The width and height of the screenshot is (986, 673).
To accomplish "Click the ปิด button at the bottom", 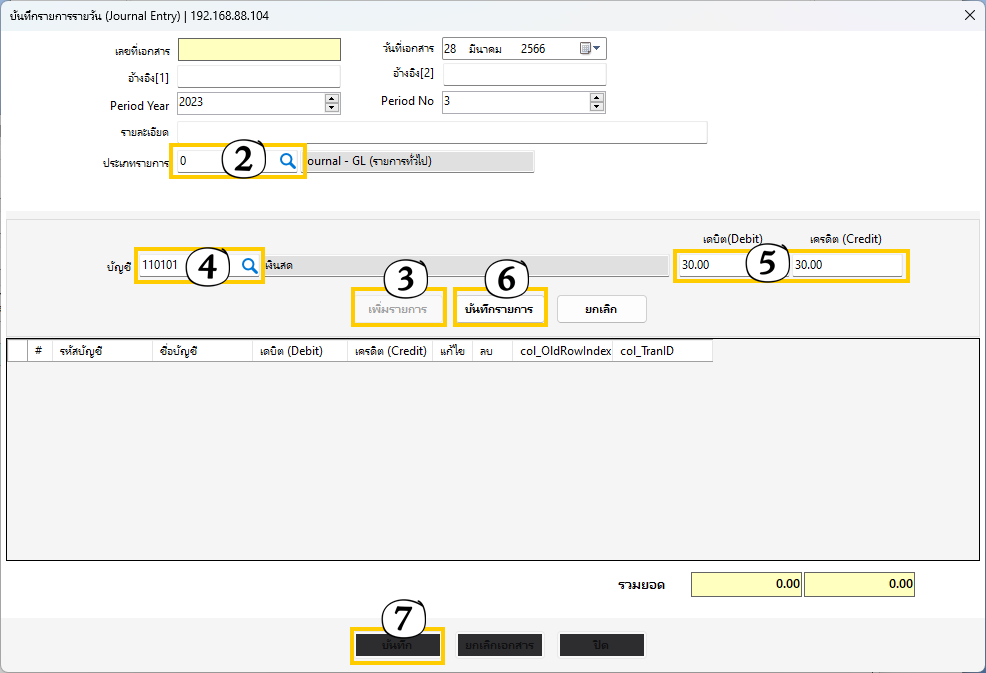I will pyautogui.click(x=601, y=646).
